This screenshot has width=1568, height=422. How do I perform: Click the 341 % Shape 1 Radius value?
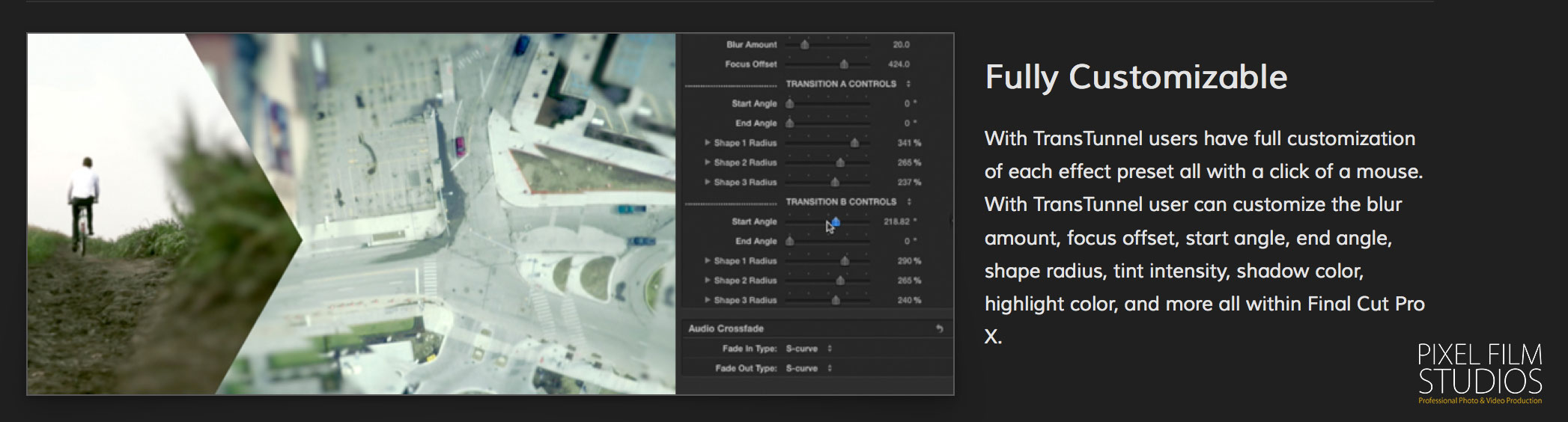pos(909,143)
